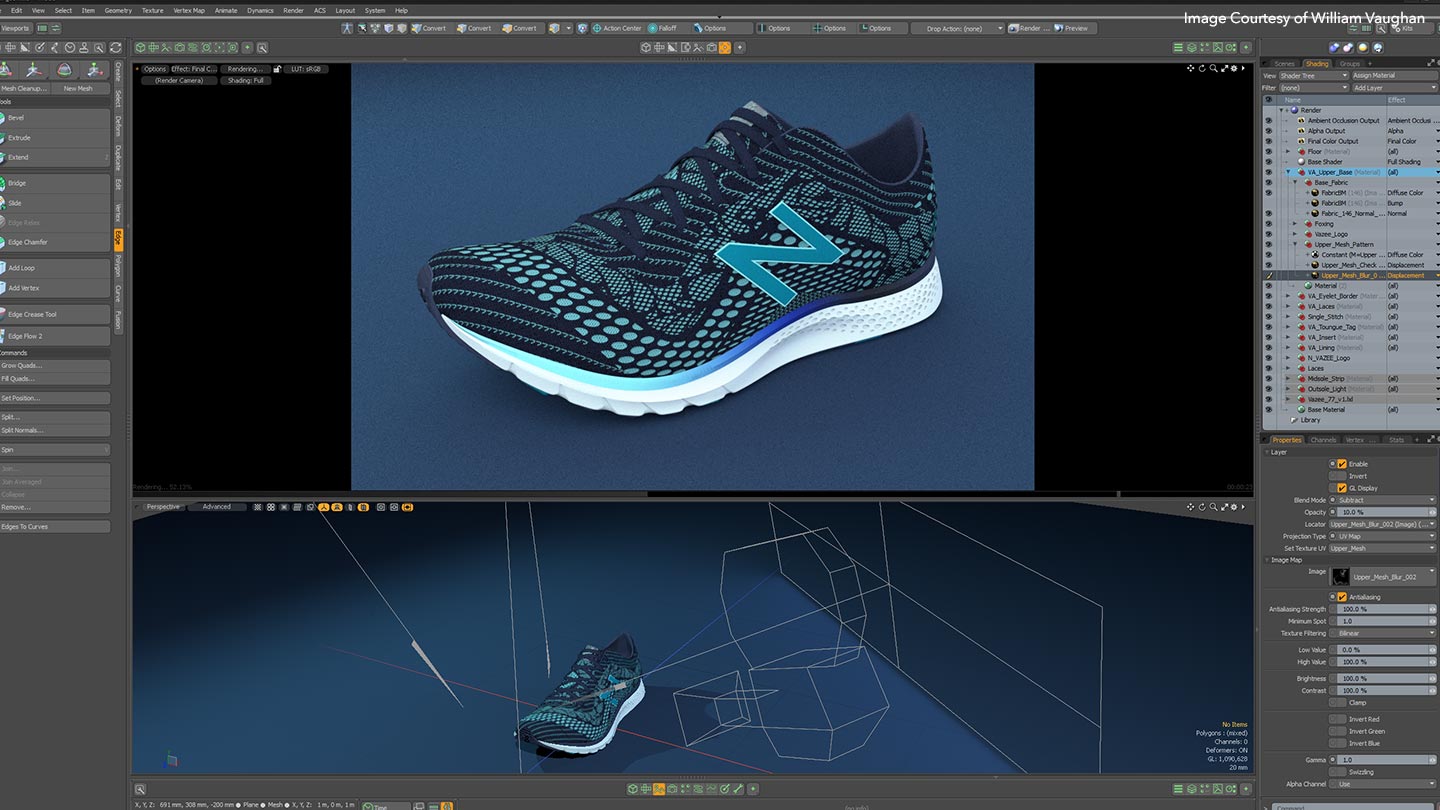The image size is (1440, 810).
Task: Click the Assign Material button
Action: click(1374, 75)
